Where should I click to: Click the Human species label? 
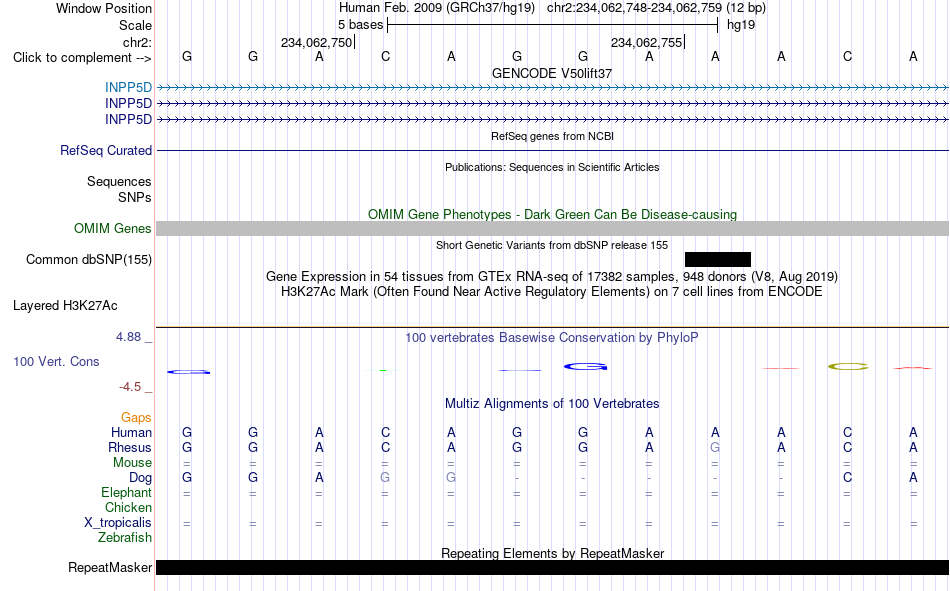[x=131, y=432]
